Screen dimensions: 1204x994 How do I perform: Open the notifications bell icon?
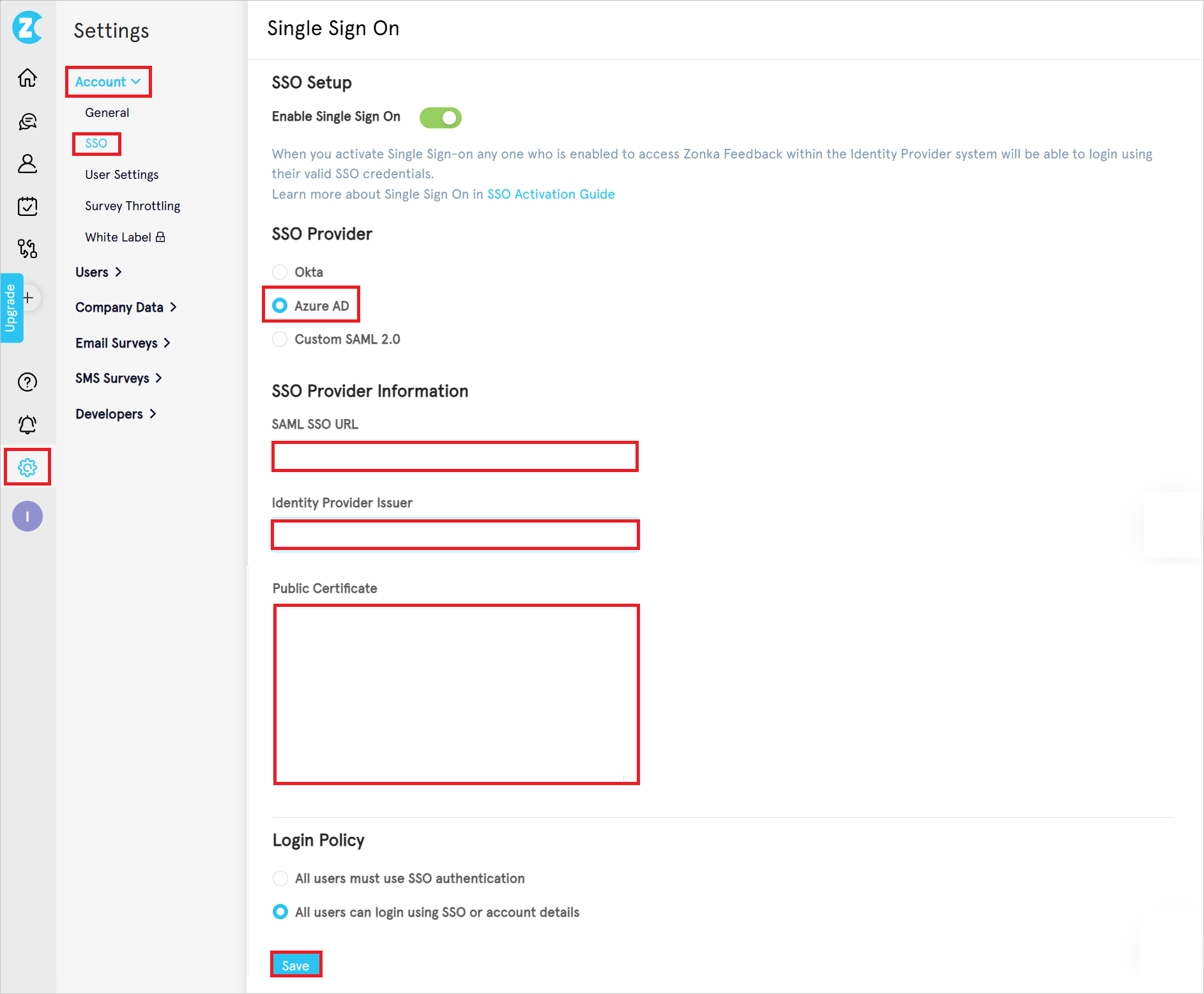[27, 425]
